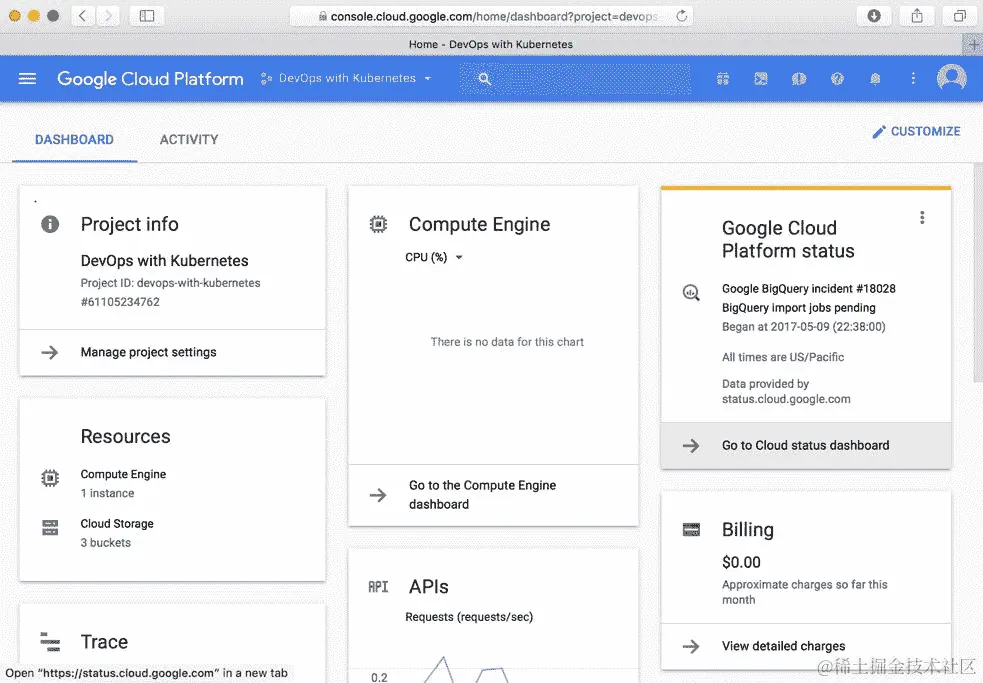Open the hamburger navigation menu

pyautogui.click(x=27, y=78)
